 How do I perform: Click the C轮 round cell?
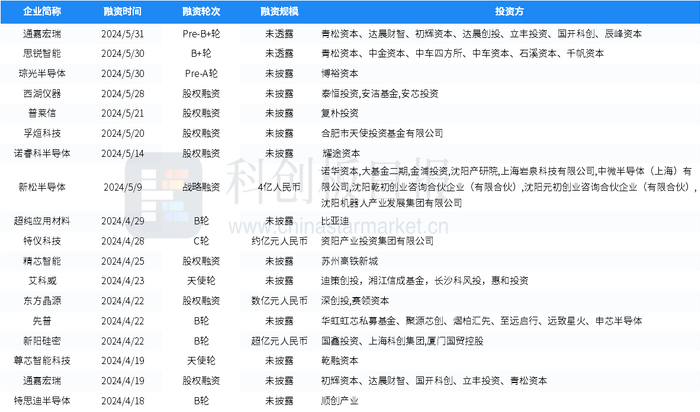click(x=201, y=241)
